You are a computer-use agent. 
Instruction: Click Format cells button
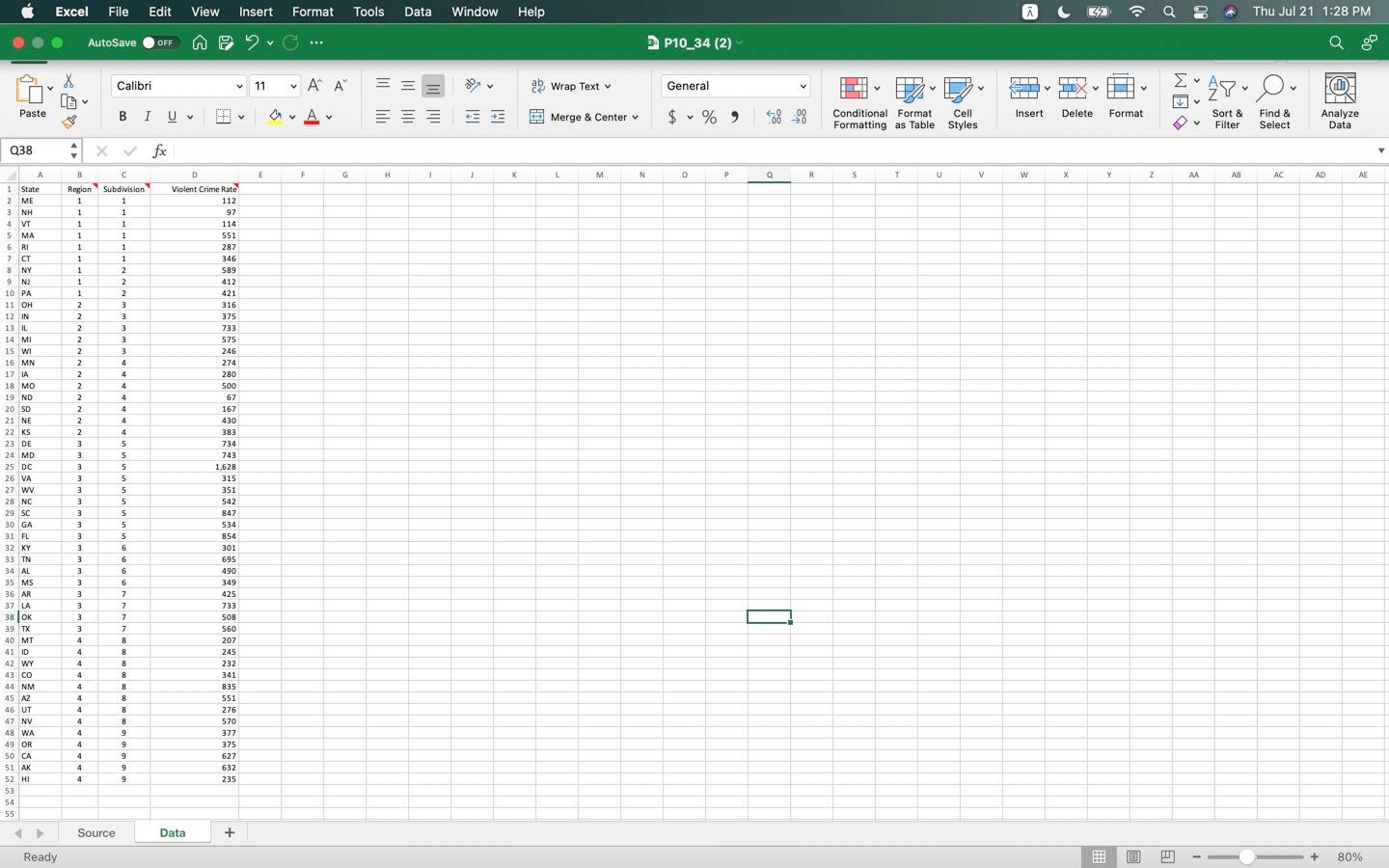[x=1126, y=97]
